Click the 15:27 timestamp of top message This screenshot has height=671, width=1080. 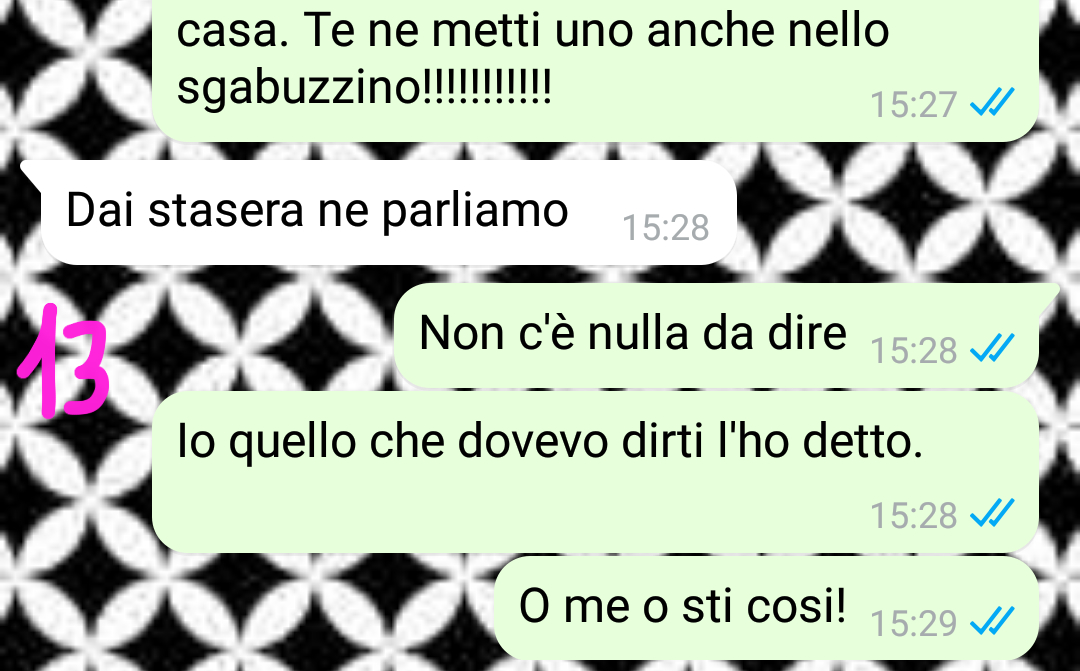[913, 105]
